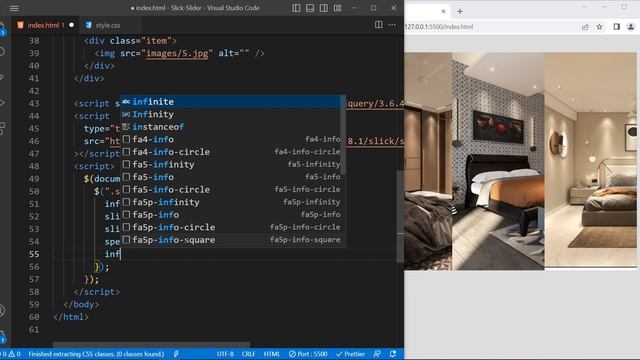640x360 pixels.
Task: Click the editor vertical scrollbar
Action: (400, 216)
